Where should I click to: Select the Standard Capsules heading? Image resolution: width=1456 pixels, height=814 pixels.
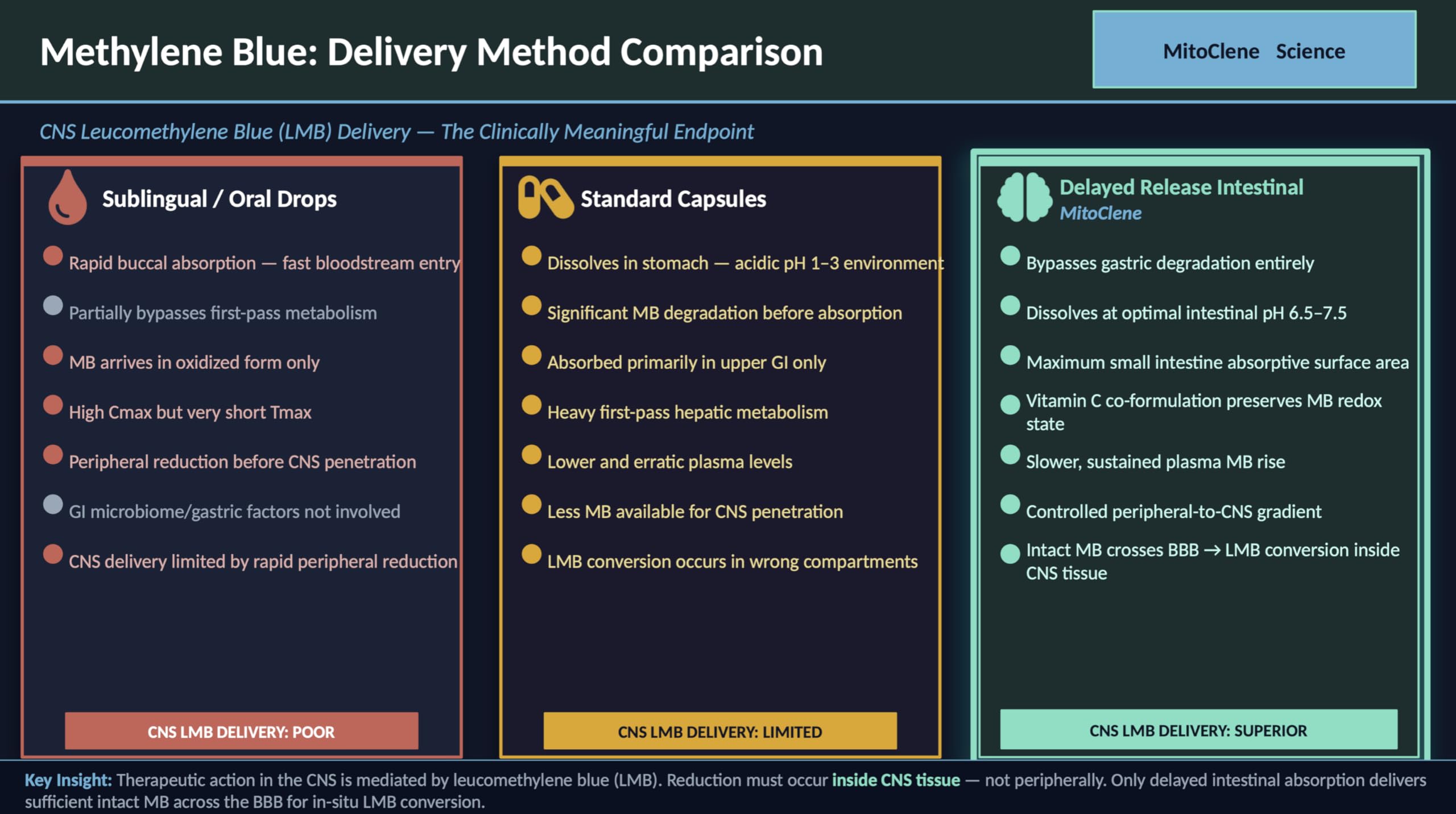click(673, 199)
